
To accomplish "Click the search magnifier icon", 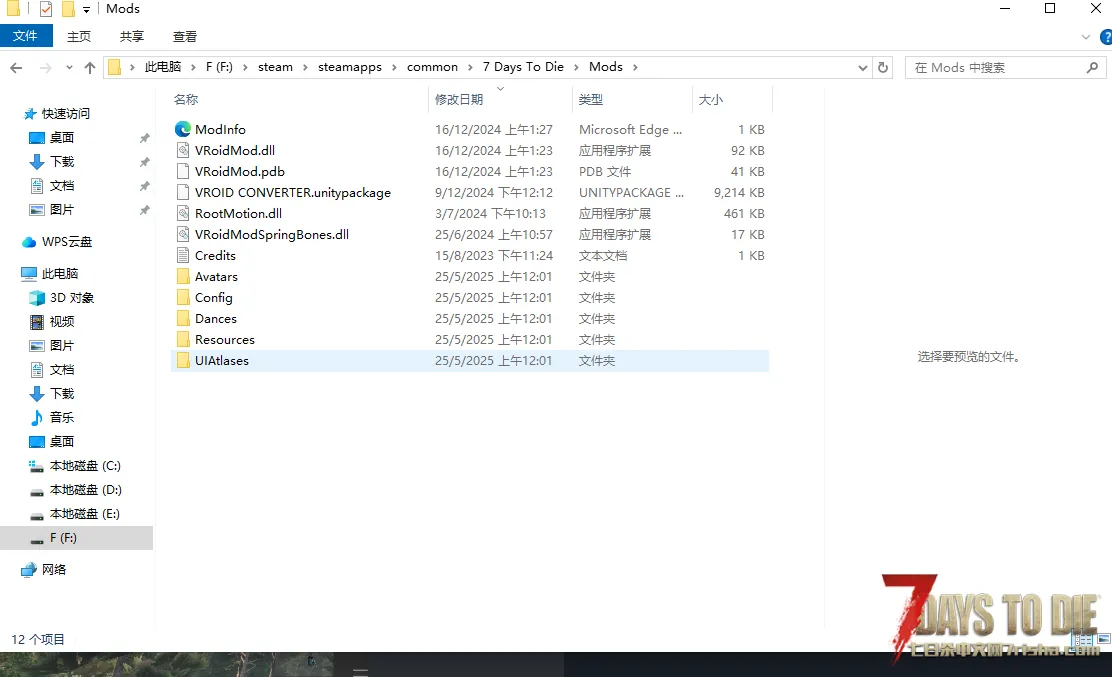I will click(1092, 67).
